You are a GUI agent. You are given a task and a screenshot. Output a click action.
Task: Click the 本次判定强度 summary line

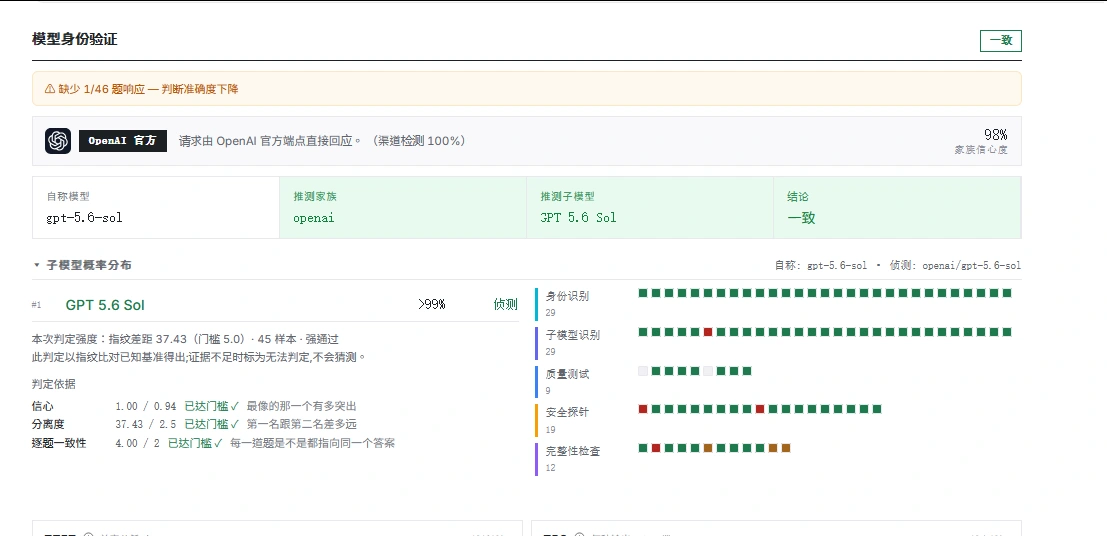(x=185, y=339)
